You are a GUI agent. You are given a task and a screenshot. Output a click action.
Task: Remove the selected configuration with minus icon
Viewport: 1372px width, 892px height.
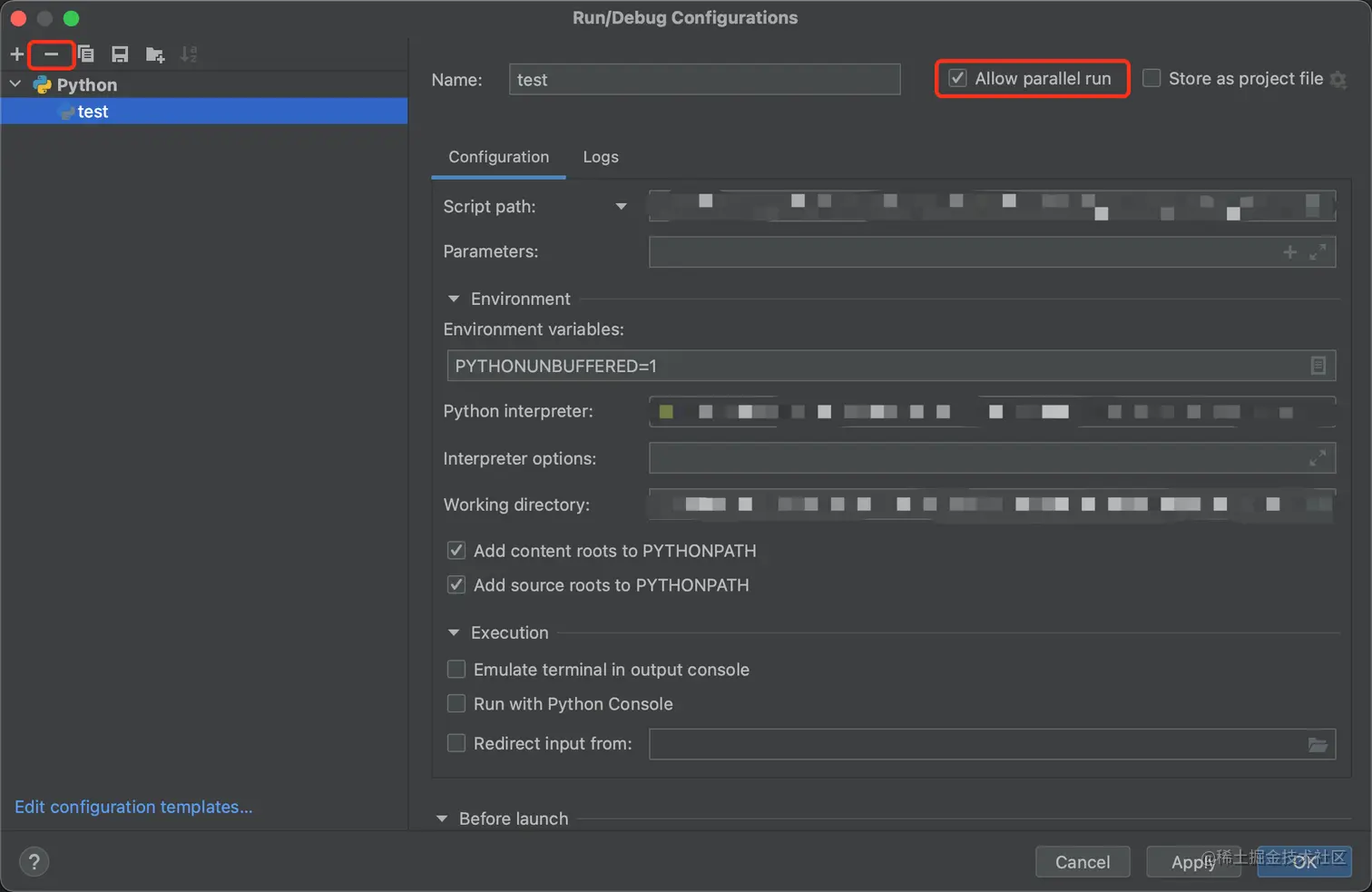tap(52, 54)
